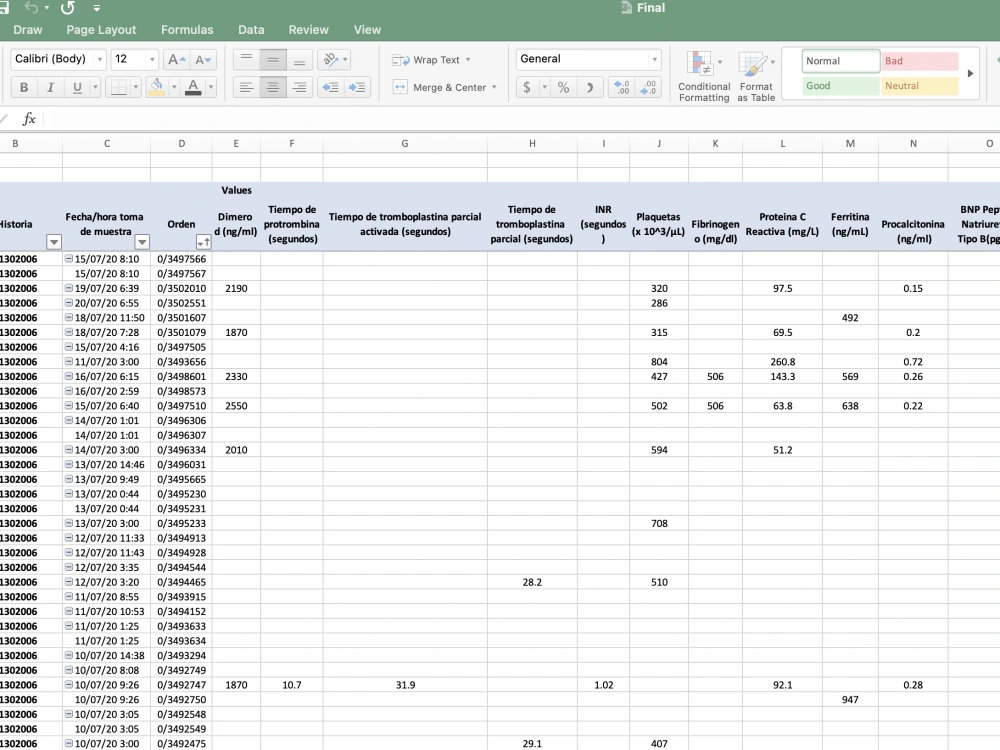The width and height of the screenshot is (1000, 750).
Task: Toggle Italic formatting
Action: pyautogui.click(x=50, y=87)
